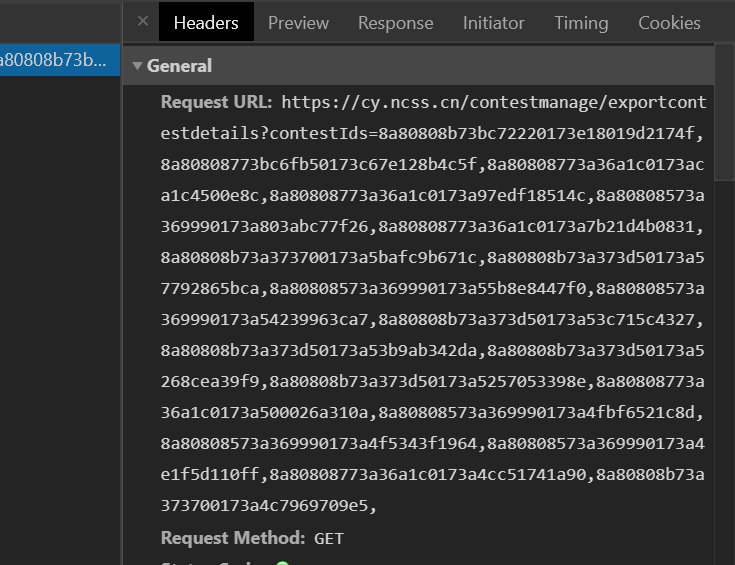Close the request details pane
The width and height of the screenshot is (735, 565).
(x=143, y=21)
